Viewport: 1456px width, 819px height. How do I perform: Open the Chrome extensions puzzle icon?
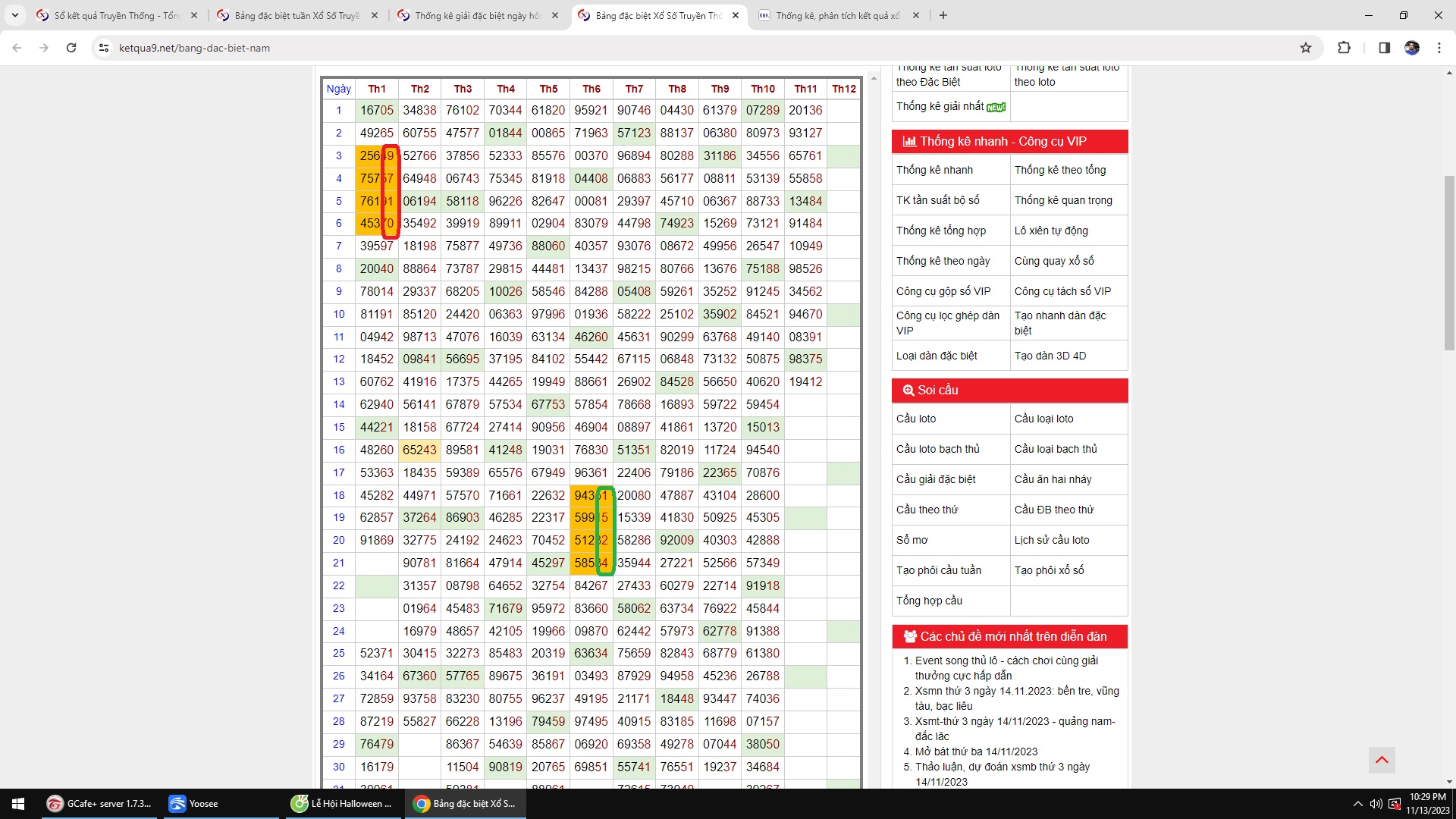tap(1344, 48)
